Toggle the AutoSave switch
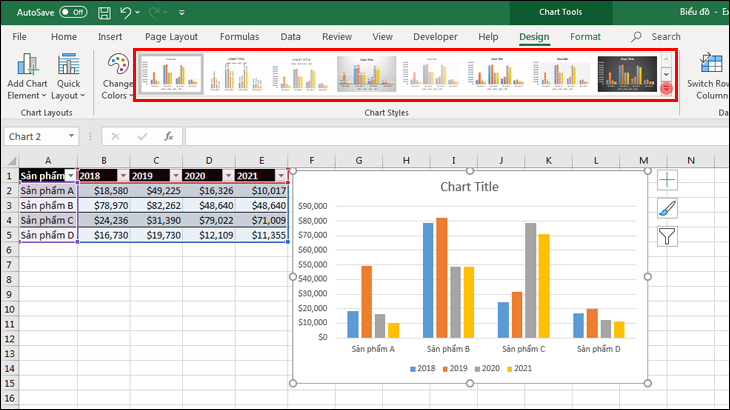 (72, 12)
